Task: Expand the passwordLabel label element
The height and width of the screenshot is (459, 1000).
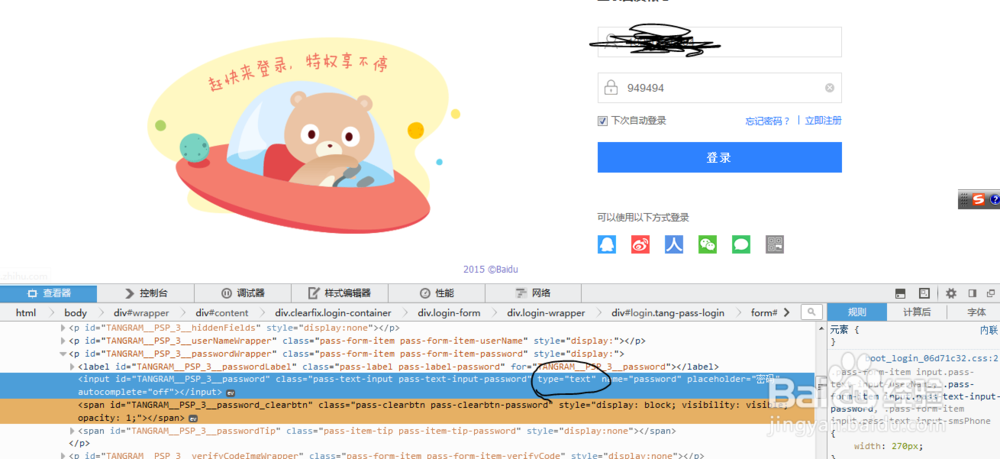Action: (x=72, y=367)
